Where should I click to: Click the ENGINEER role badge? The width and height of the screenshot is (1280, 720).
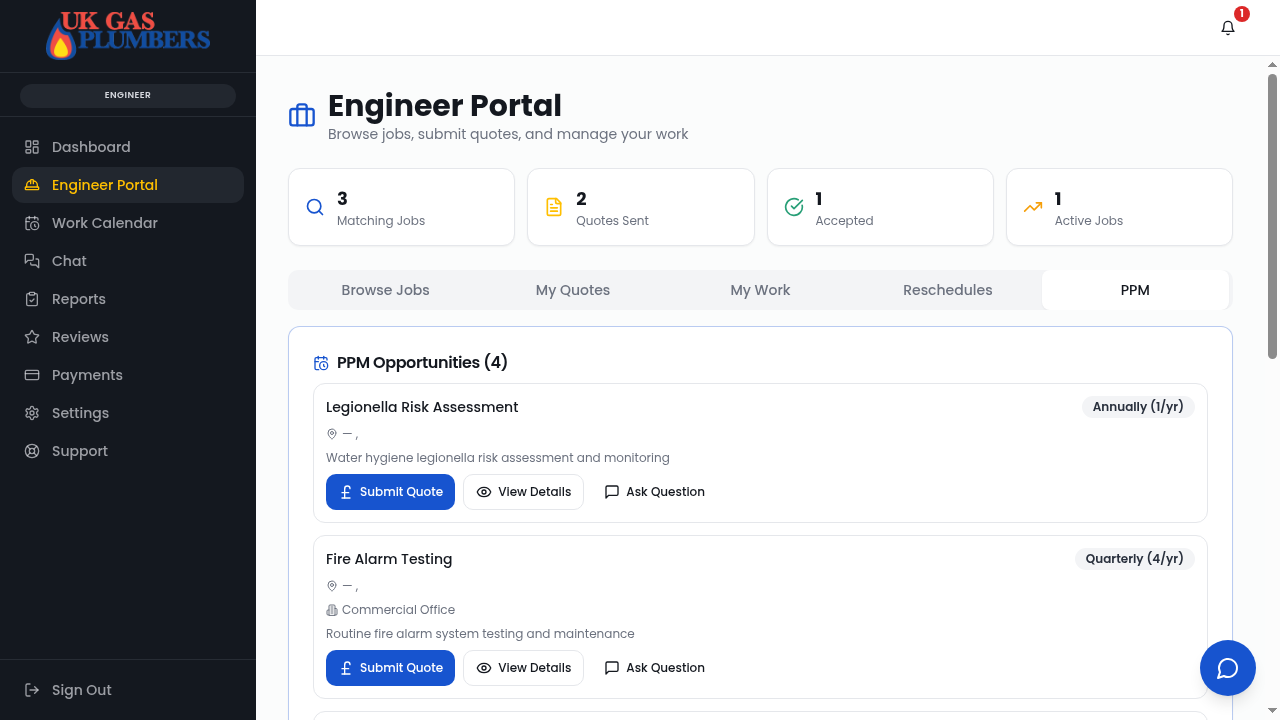(128, 95)
